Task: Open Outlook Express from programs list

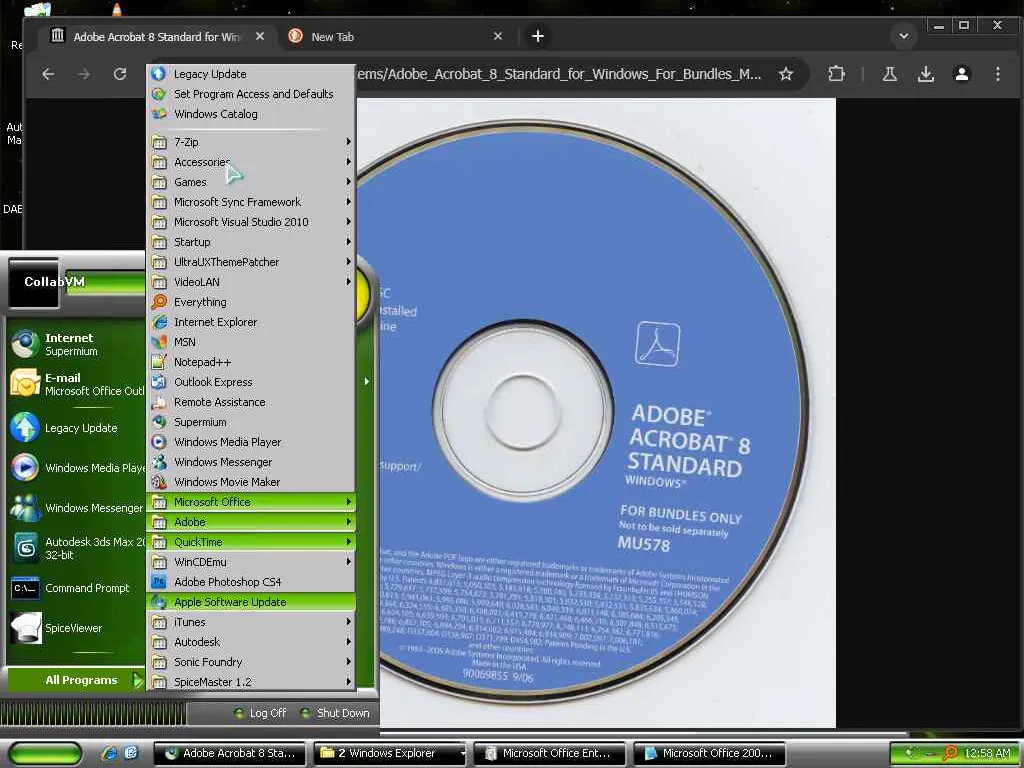Action: 251,382
